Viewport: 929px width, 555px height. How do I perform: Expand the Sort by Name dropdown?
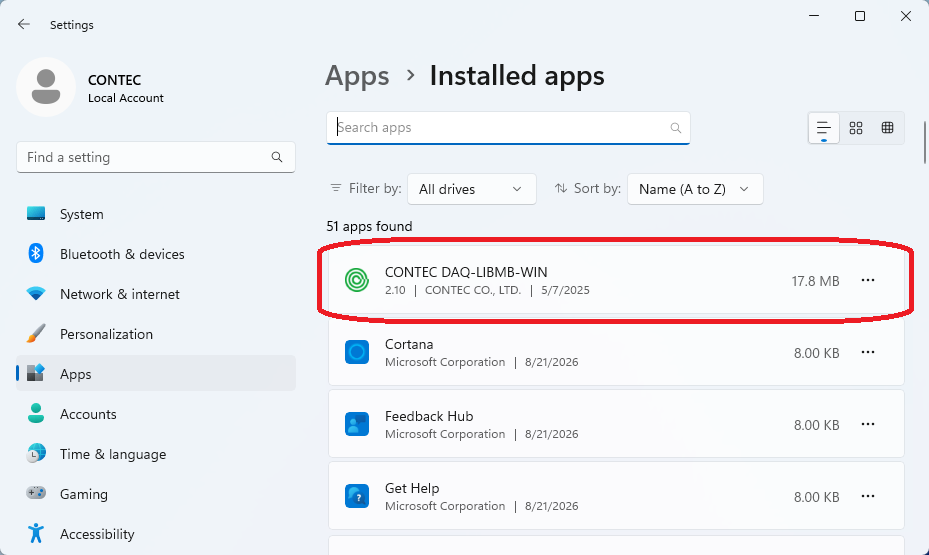tap(695, 189)
